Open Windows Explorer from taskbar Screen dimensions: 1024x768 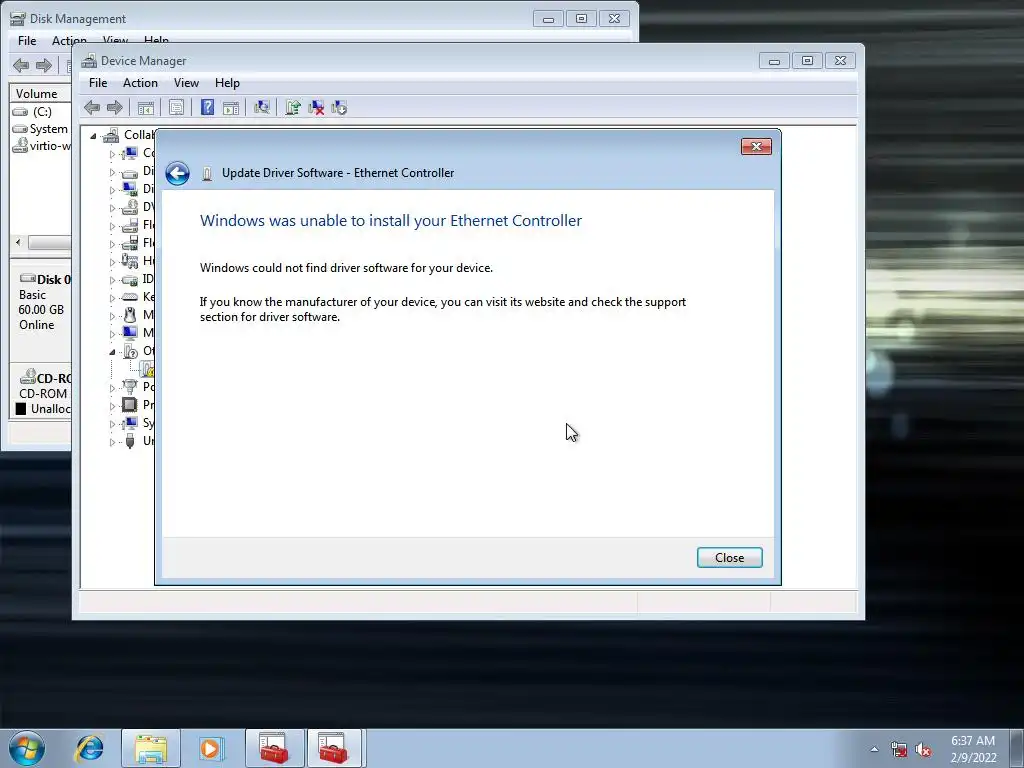coord(151,748)
